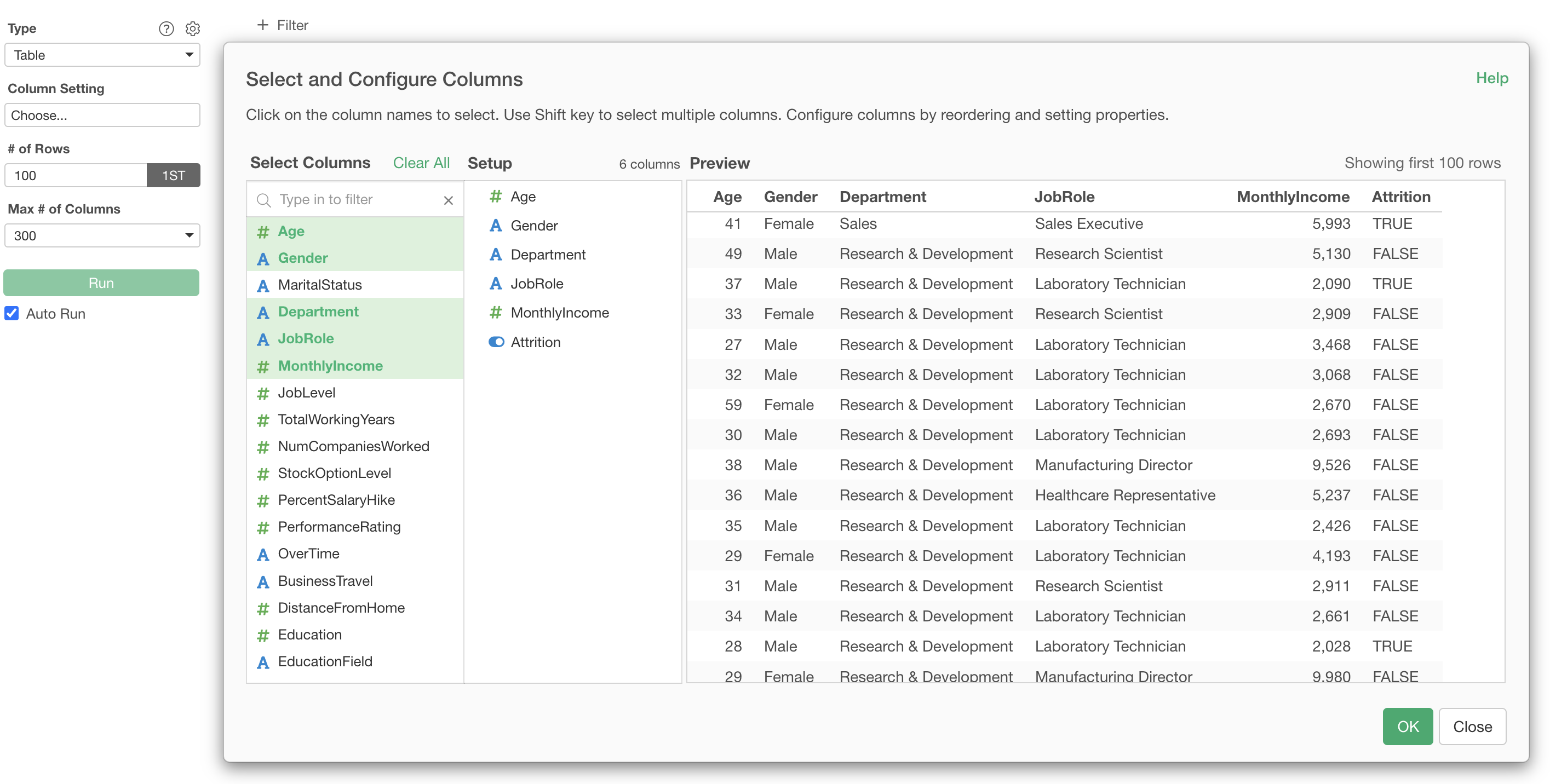Open the Column Setting Choose selector
The height and width of the screenshot is (784, 1550).
click(x=102, y=115)
